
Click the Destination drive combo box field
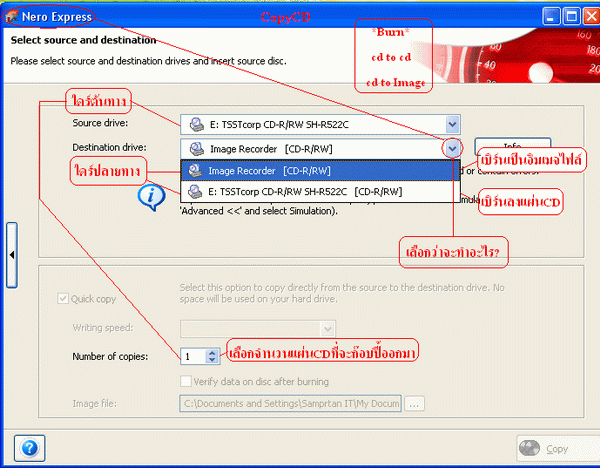[x=320, y=148]
